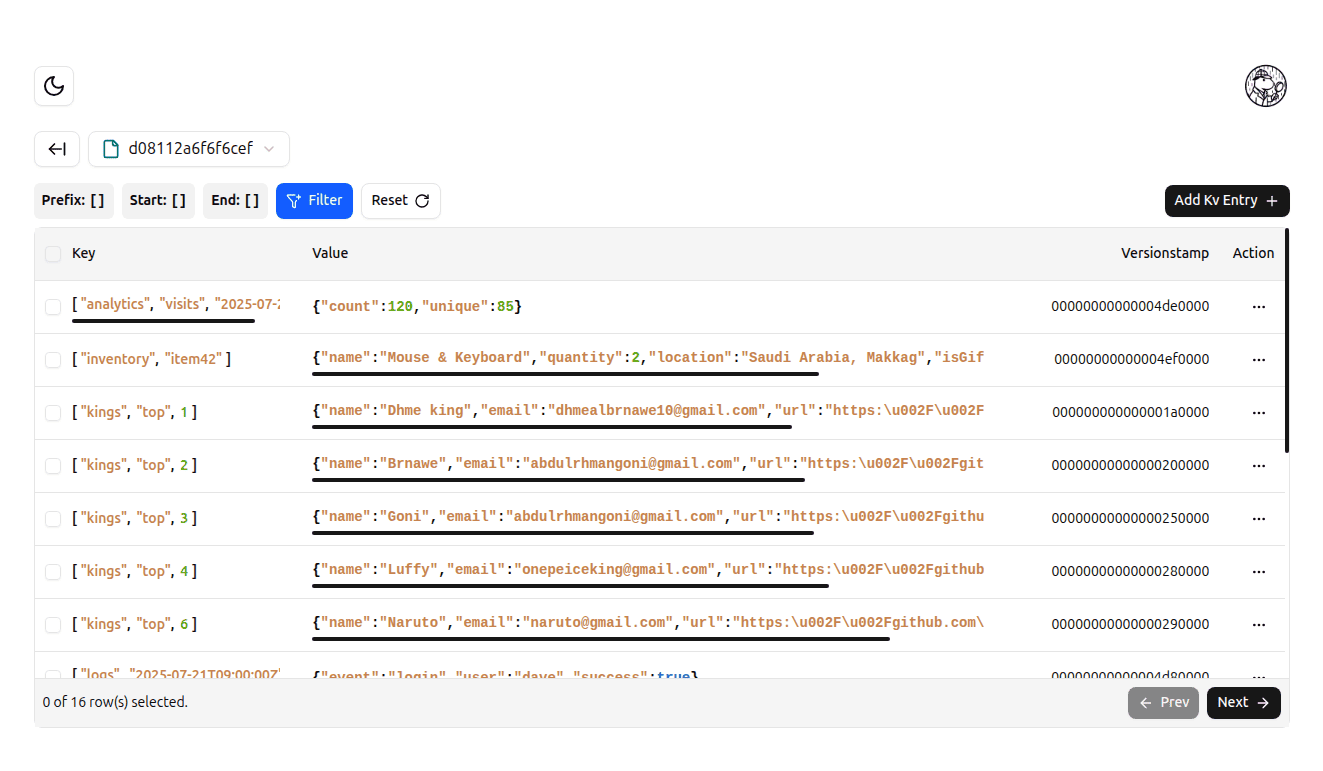
Task: Go to the Next page of rows
Action: pos(1243,702)
